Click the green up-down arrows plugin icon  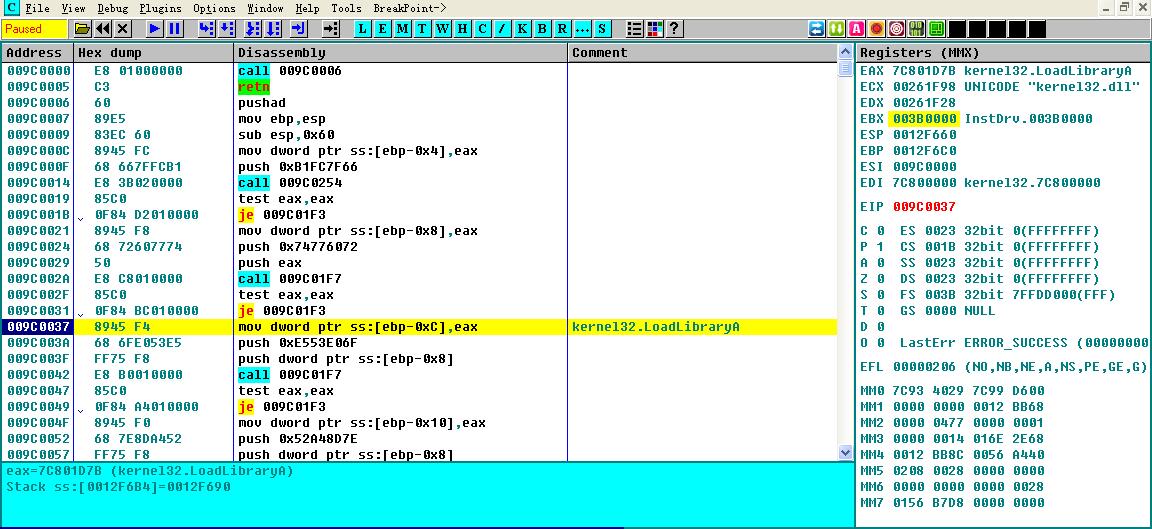click(x=837, y=29)
